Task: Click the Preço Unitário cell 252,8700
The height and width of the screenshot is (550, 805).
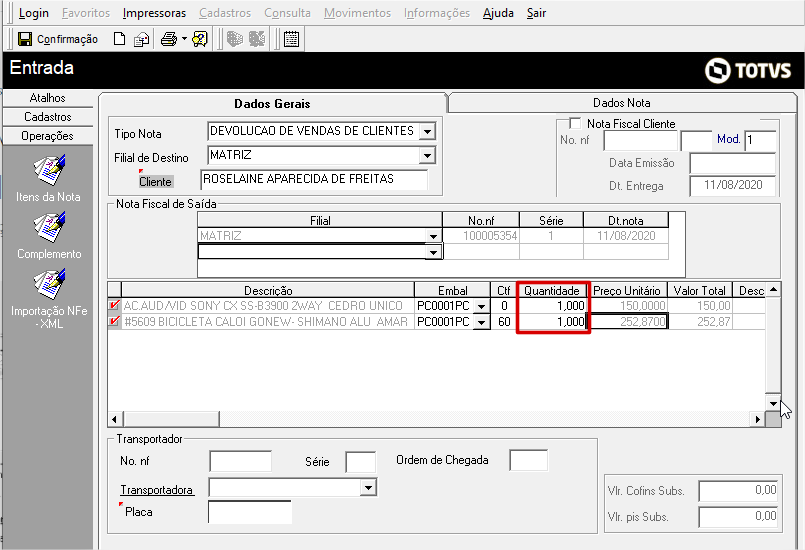Action: pos(628,322)
